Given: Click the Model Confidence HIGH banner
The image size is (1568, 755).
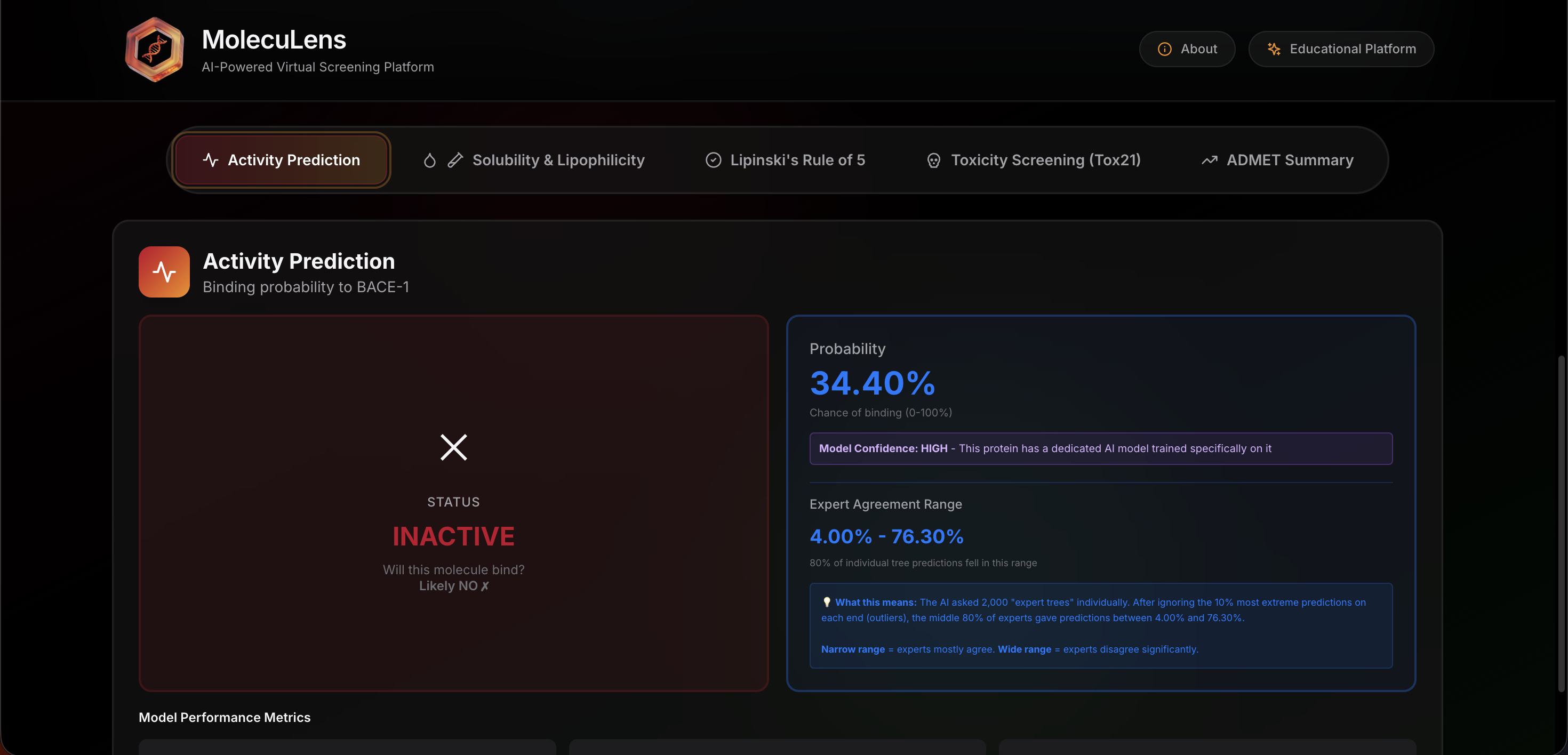Looking at the screenshot, I should pos(1100,448).
